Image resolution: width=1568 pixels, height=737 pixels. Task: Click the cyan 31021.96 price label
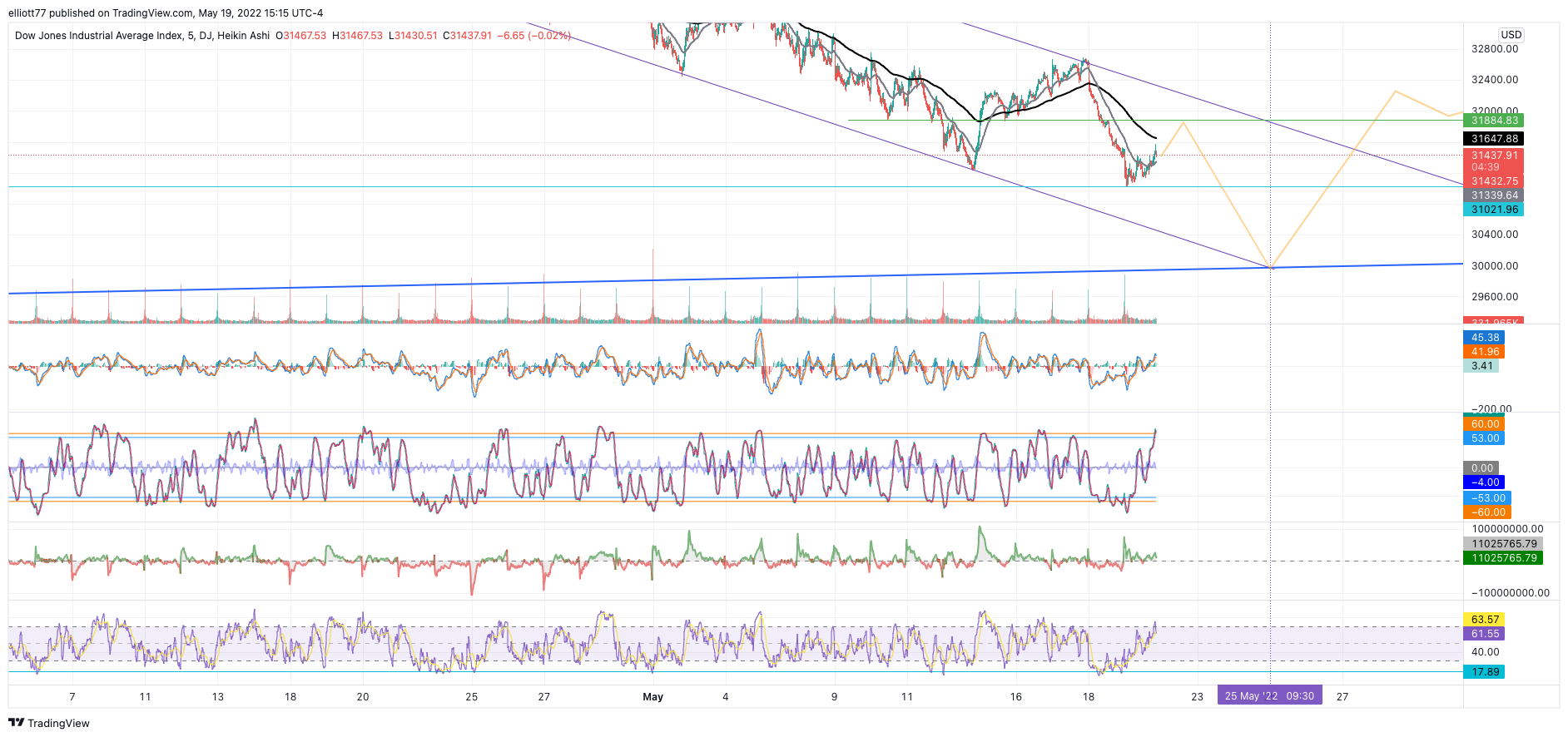click(1493, 210)
